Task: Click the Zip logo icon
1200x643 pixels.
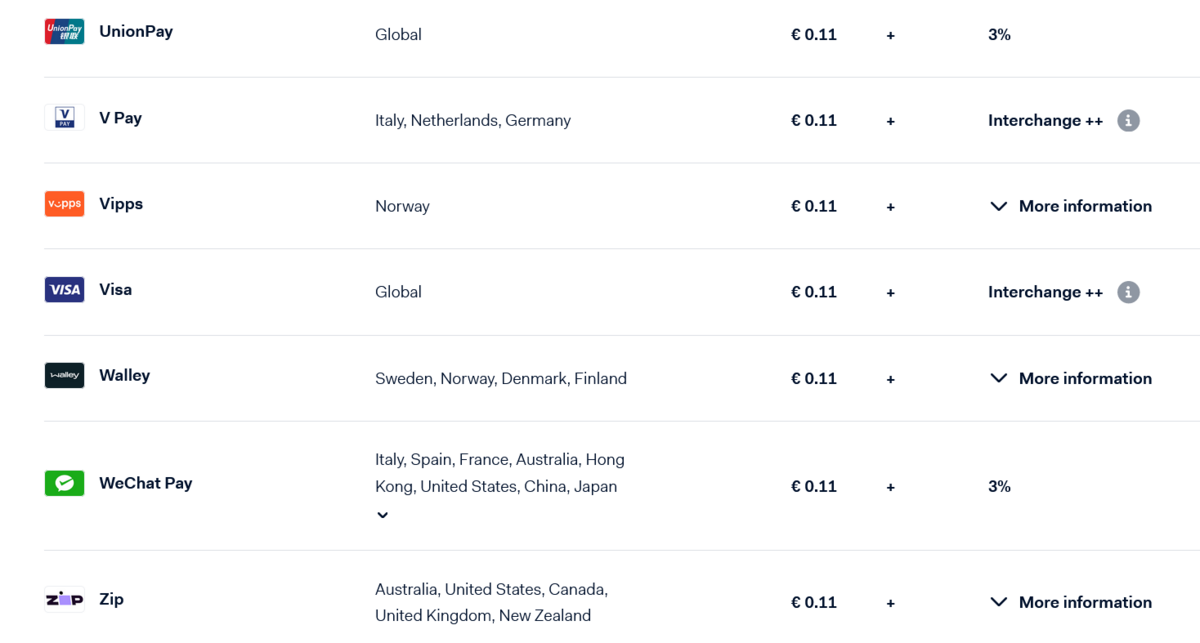Action: 64,600
